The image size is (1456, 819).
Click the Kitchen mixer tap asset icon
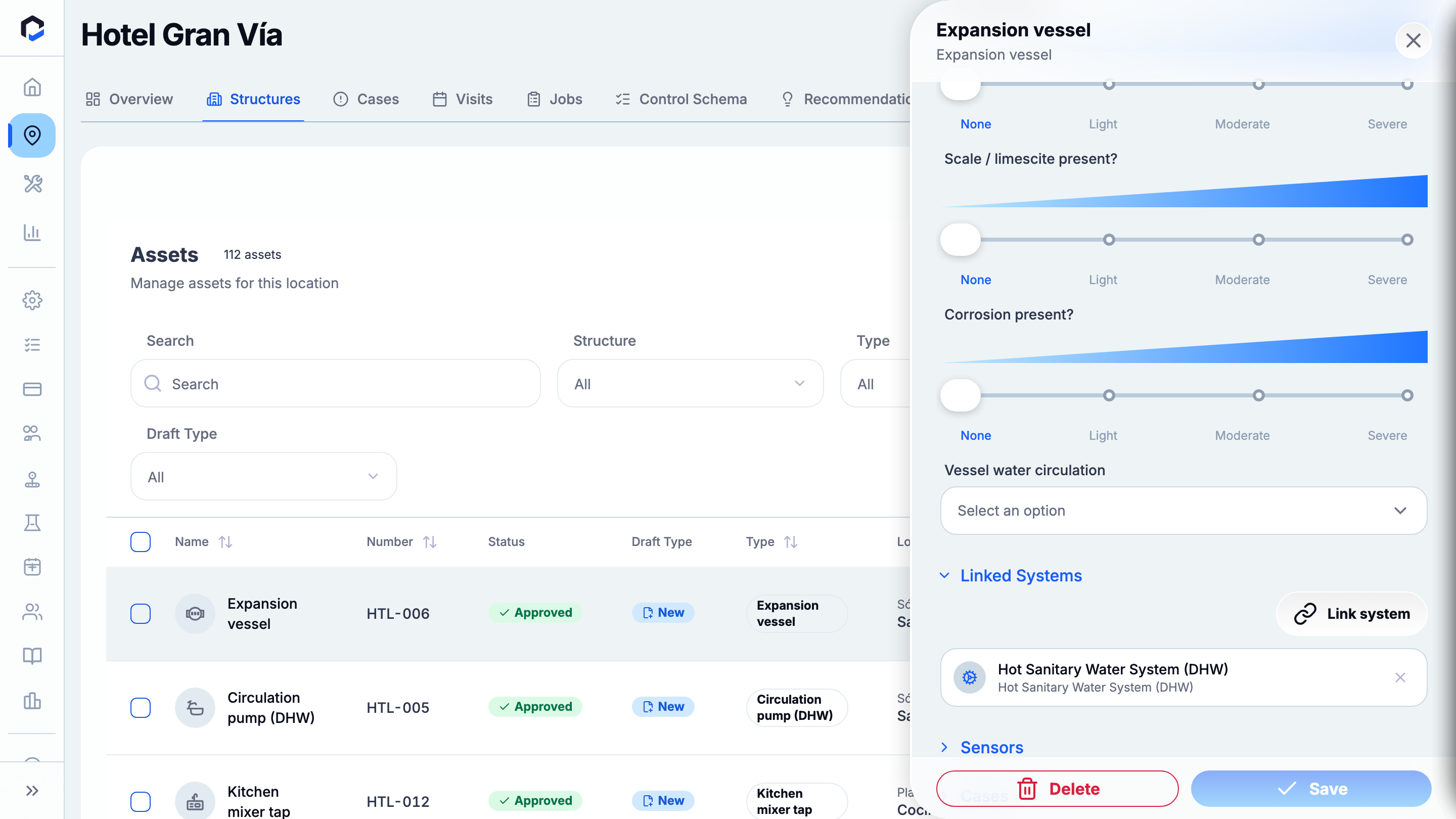coord(195,801)
